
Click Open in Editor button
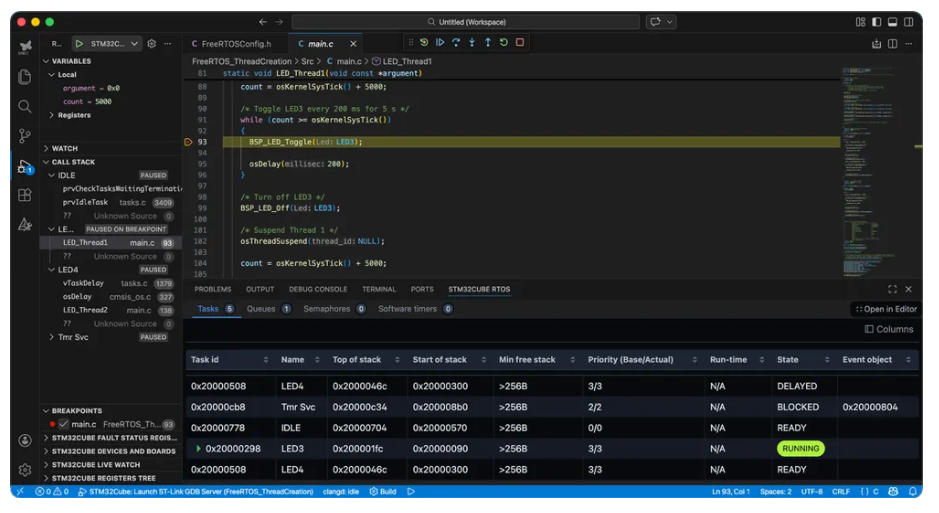[886, 309]
